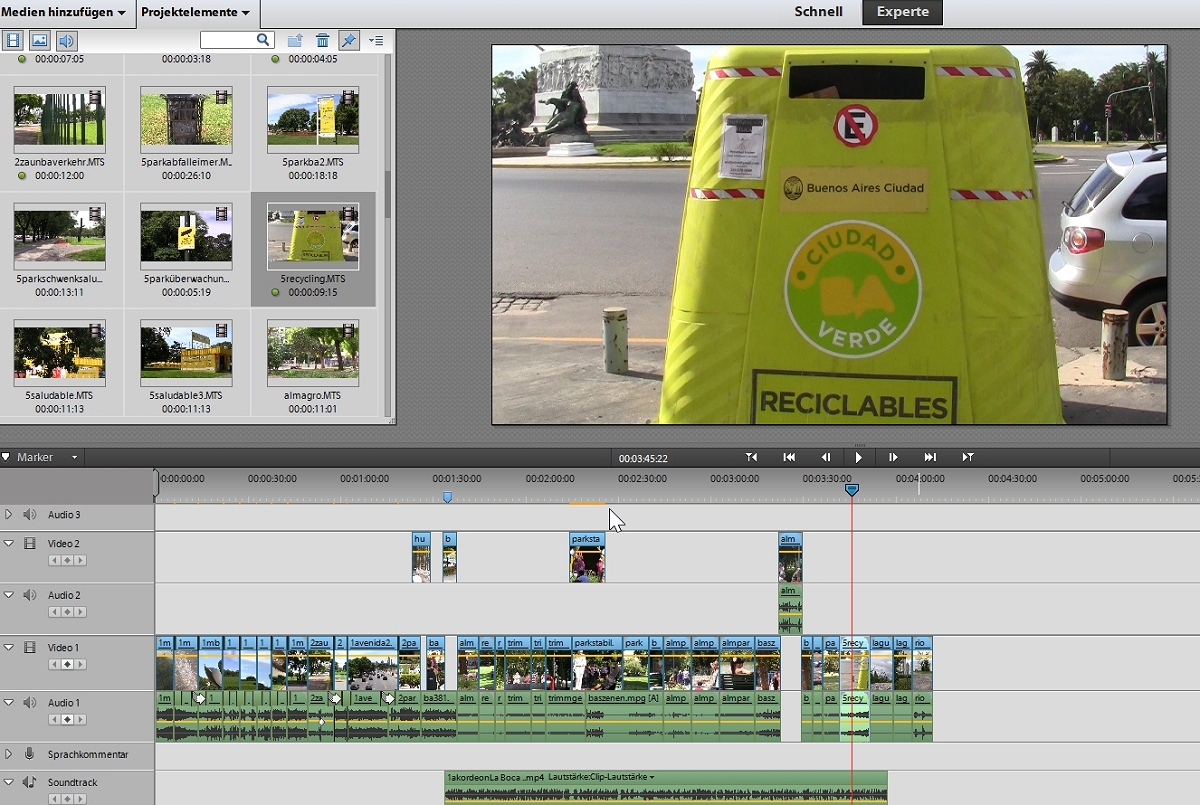Toggle the pin icon on project elements panel
The width and height of the screenshot is (1200, 805).
pos(348,41)
